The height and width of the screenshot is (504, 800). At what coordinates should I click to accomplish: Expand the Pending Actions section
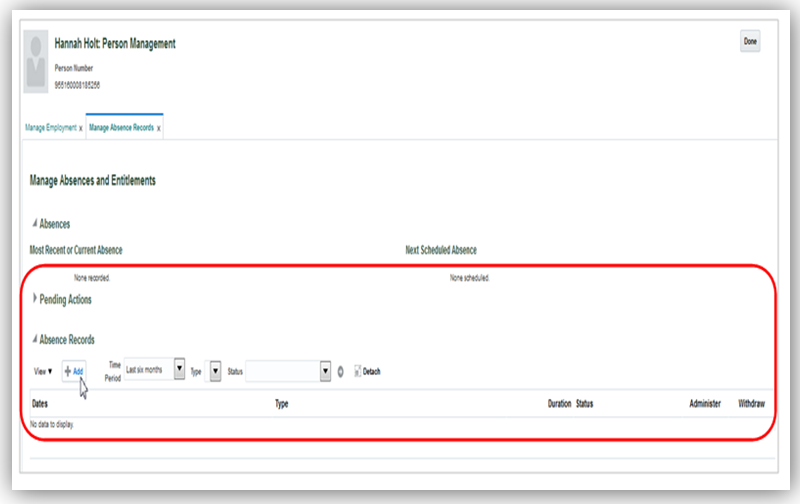(35, 298)
